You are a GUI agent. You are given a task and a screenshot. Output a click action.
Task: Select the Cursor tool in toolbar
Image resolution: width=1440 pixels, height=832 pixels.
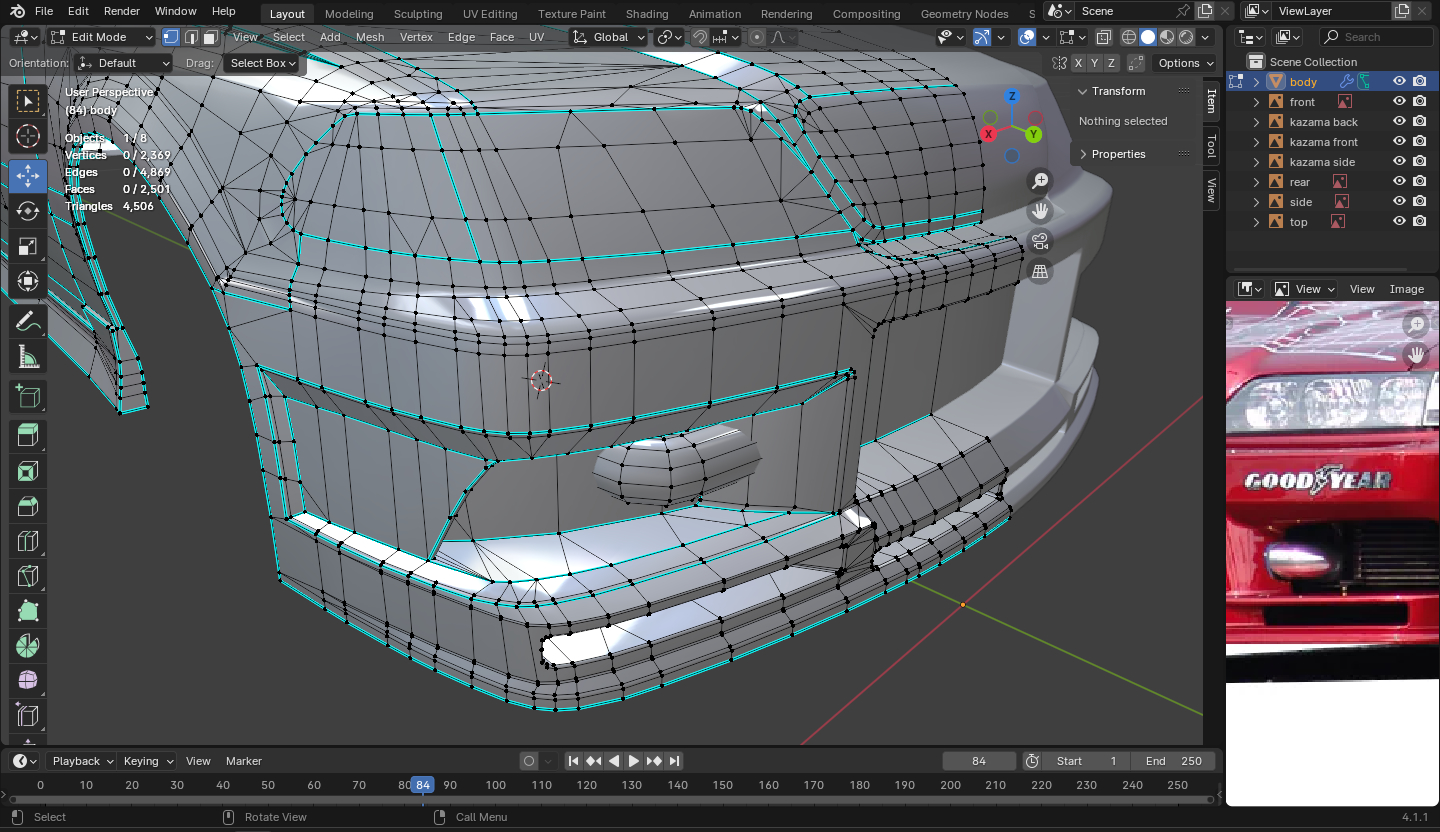28,137
